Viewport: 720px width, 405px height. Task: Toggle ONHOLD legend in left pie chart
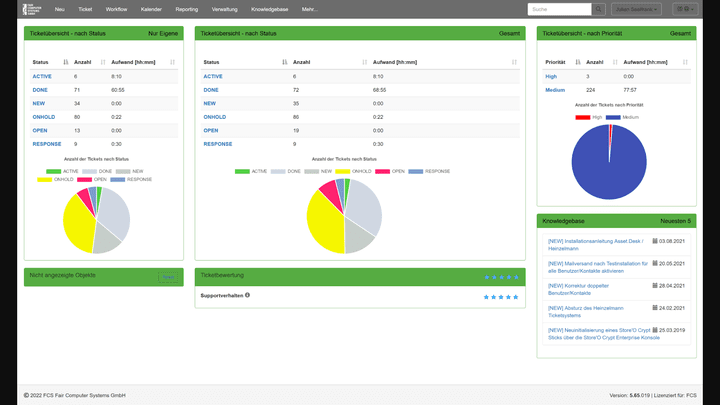pyautogui.click(x=54, y=179)
